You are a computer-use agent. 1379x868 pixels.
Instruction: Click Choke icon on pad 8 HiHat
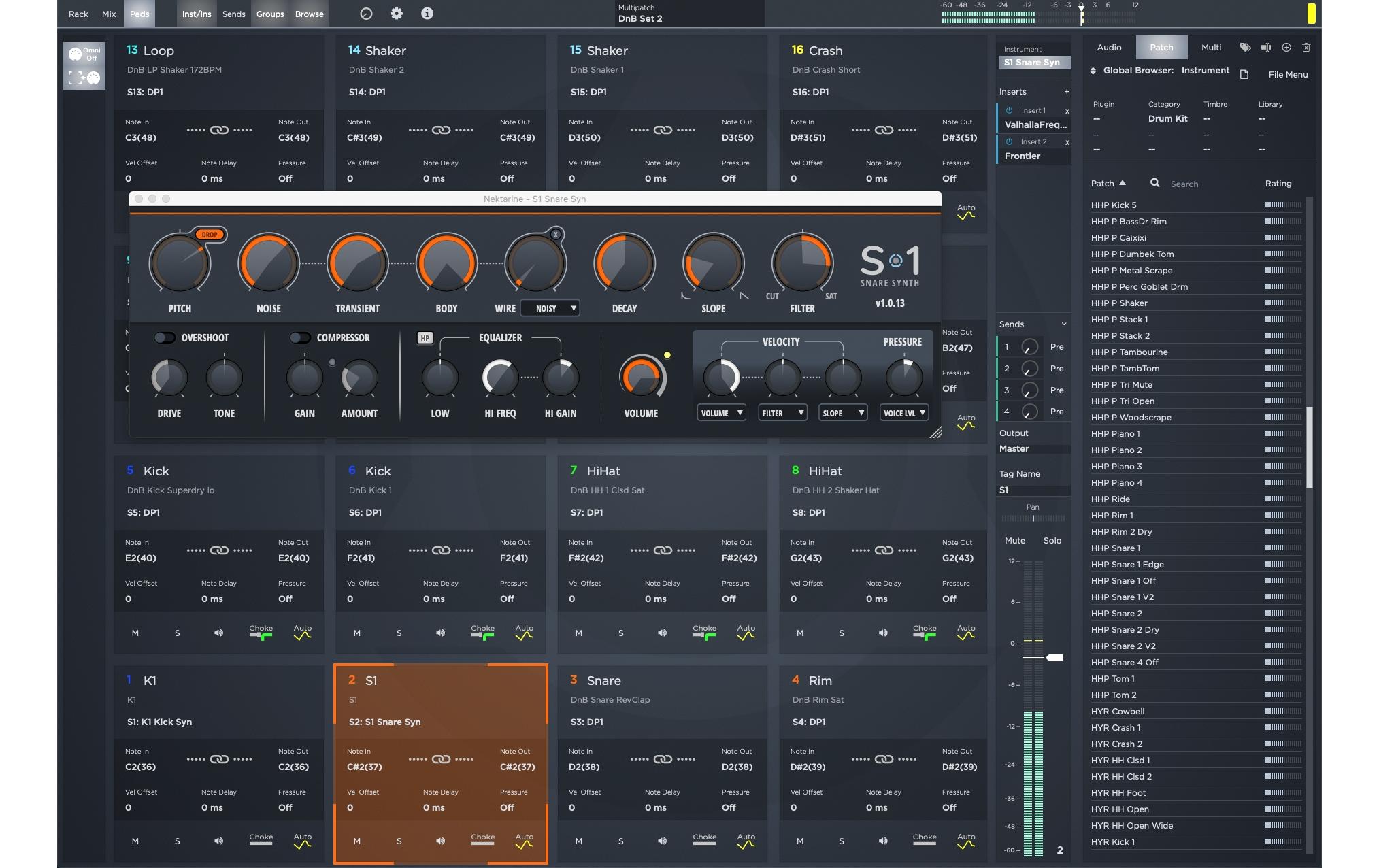point(925,633)
